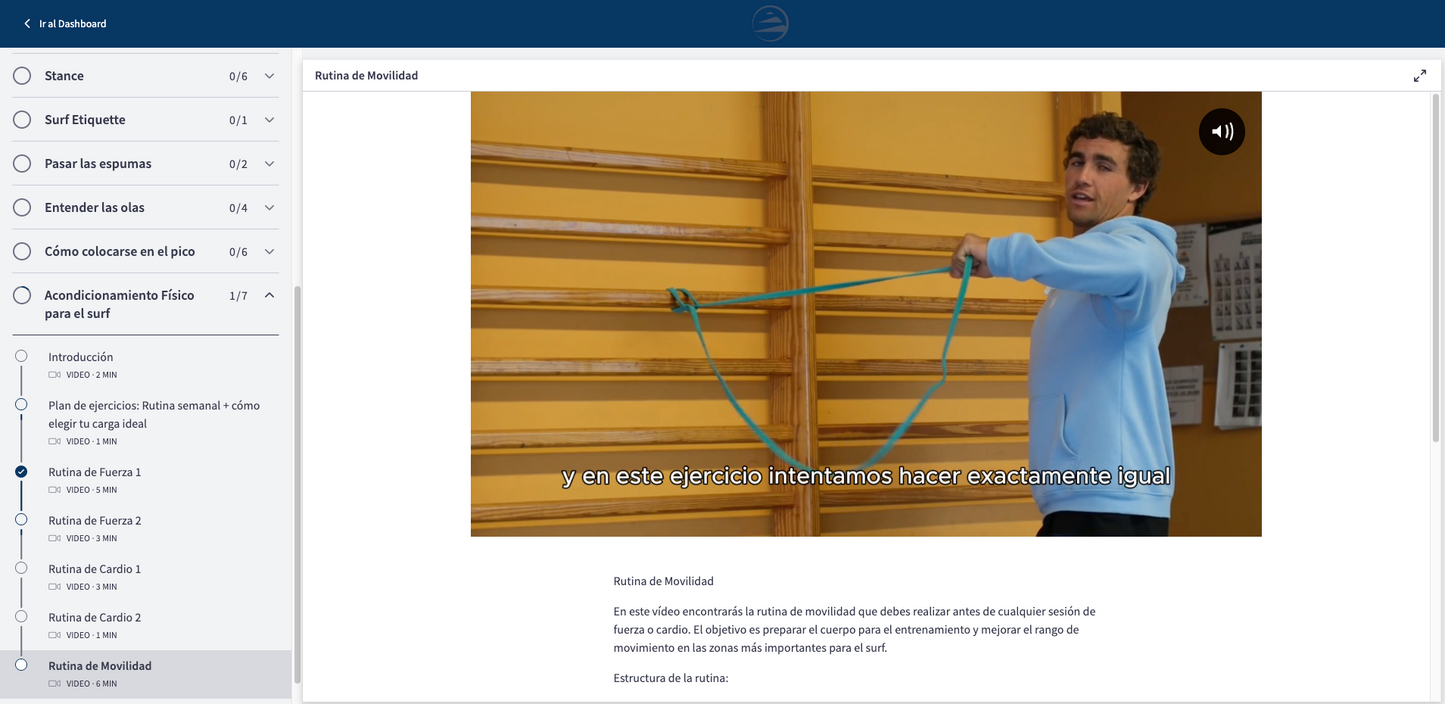Click the Rutina de Movilidad heading below video

(x=664, y=582)
